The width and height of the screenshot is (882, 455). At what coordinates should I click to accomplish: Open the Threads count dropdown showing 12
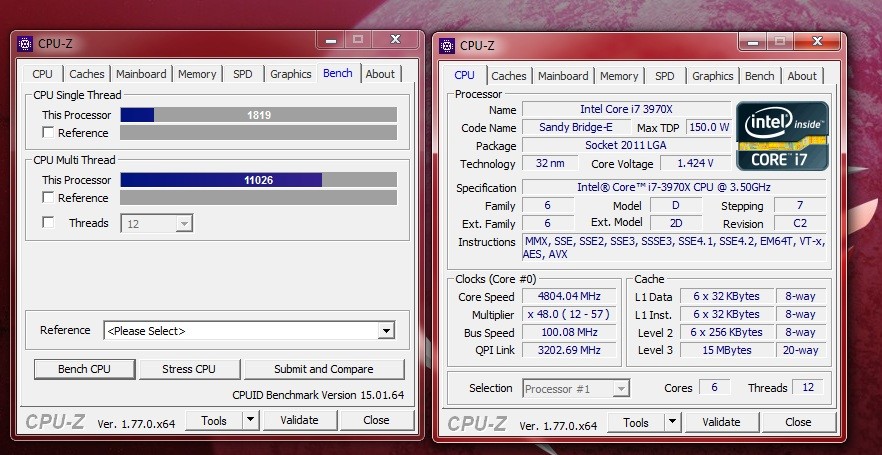point(157,223)
